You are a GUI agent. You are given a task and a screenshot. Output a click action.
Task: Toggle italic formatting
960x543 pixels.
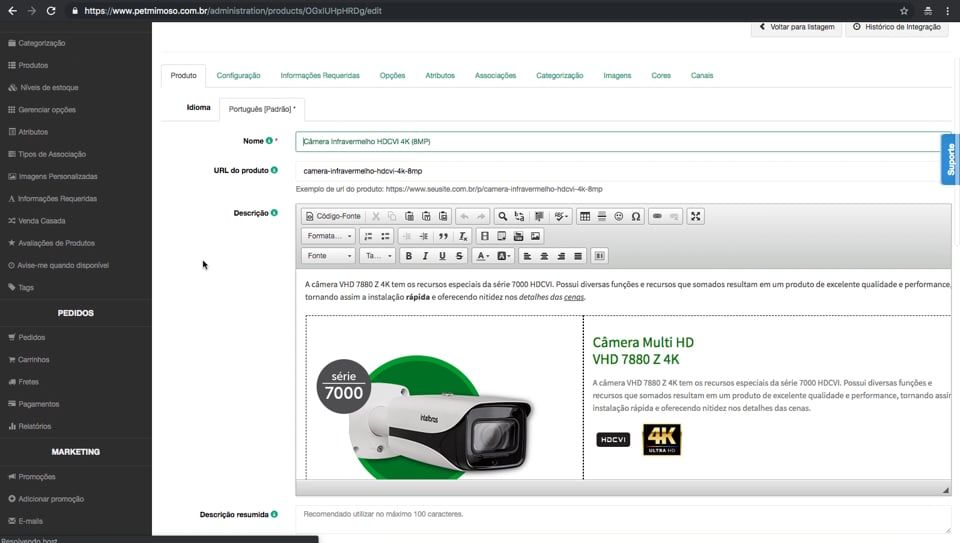tap(425, 256)
